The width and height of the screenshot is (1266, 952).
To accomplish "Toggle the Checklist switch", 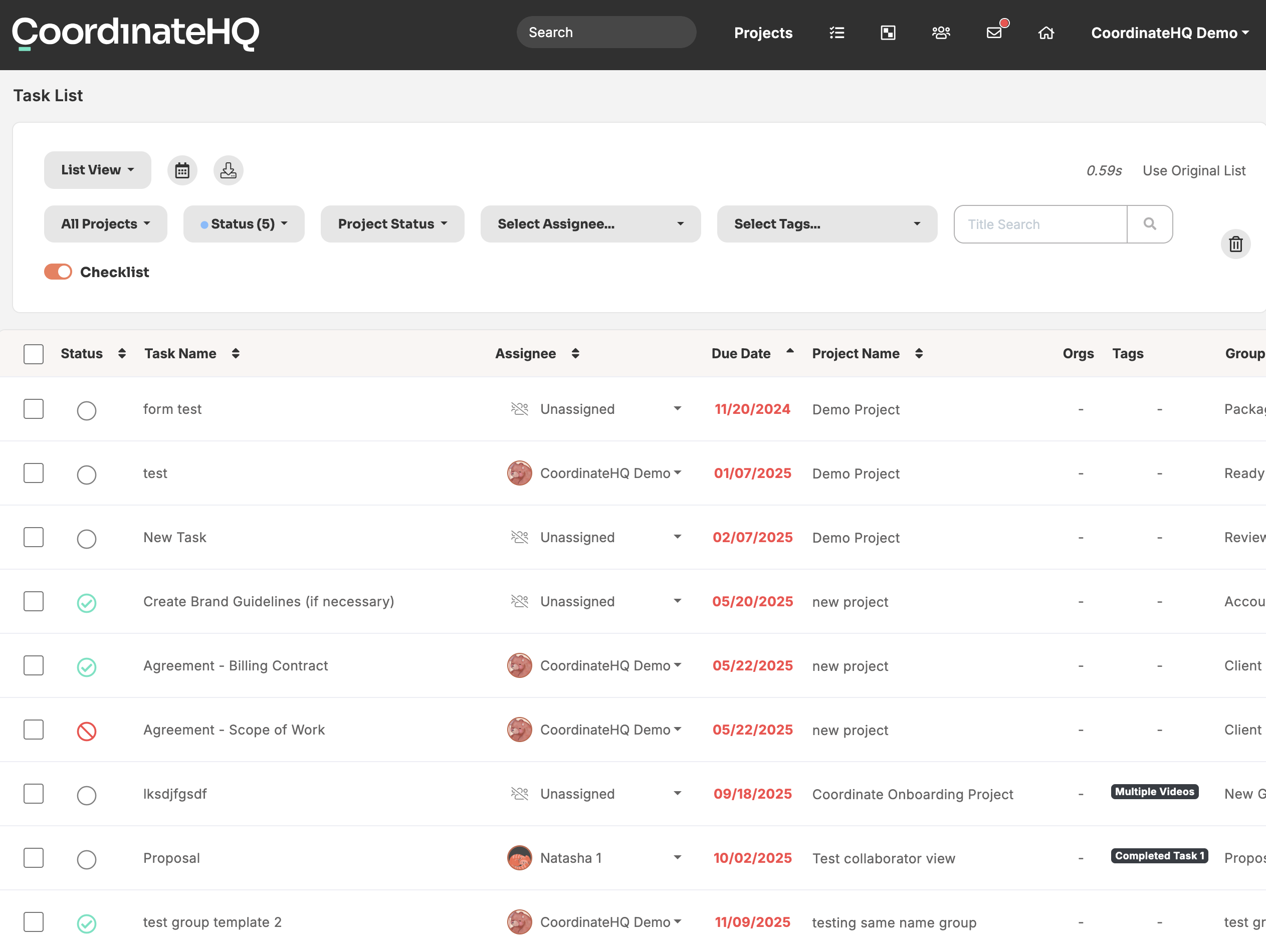I will click(58, 272).
